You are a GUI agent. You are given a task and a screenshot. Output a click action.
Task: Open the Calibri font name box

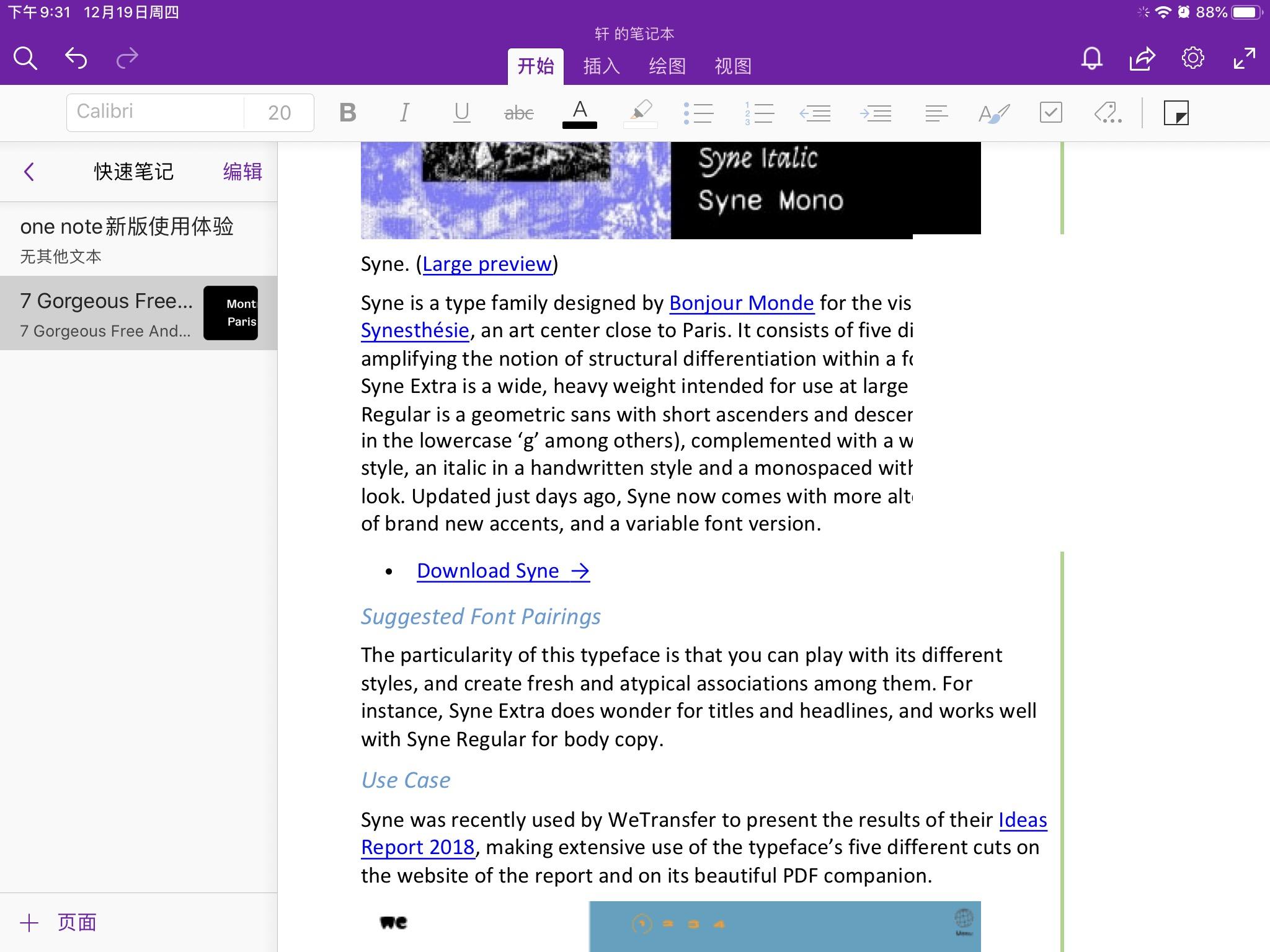(x=155, y=112)
